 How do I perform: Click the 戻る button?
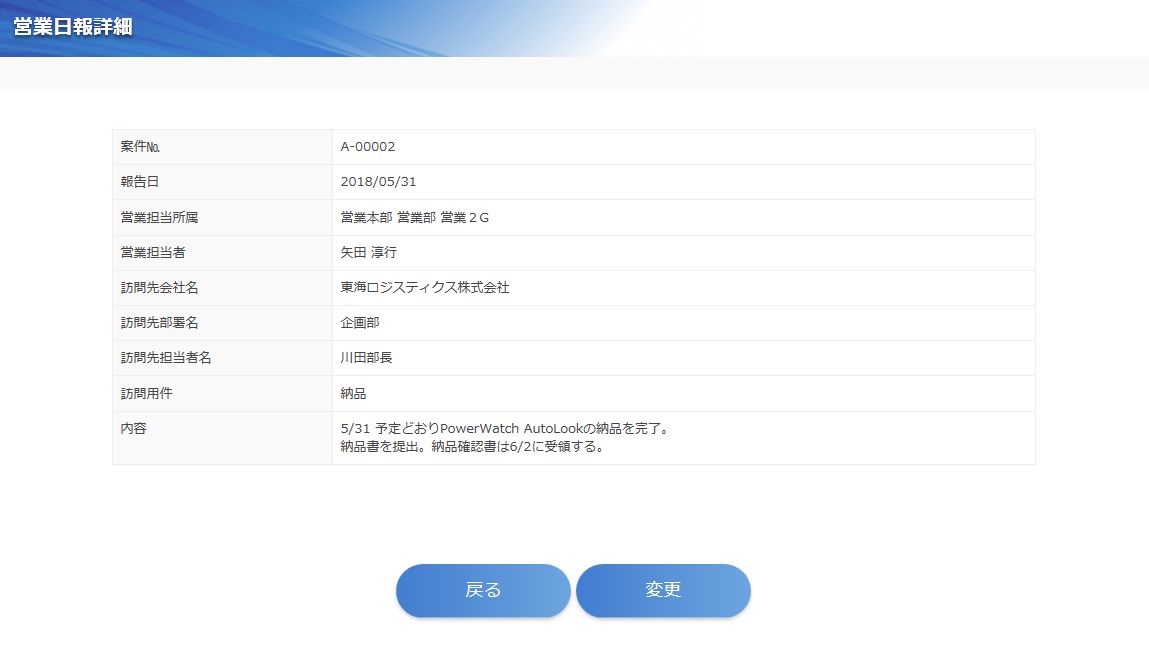tap(483, 590)
